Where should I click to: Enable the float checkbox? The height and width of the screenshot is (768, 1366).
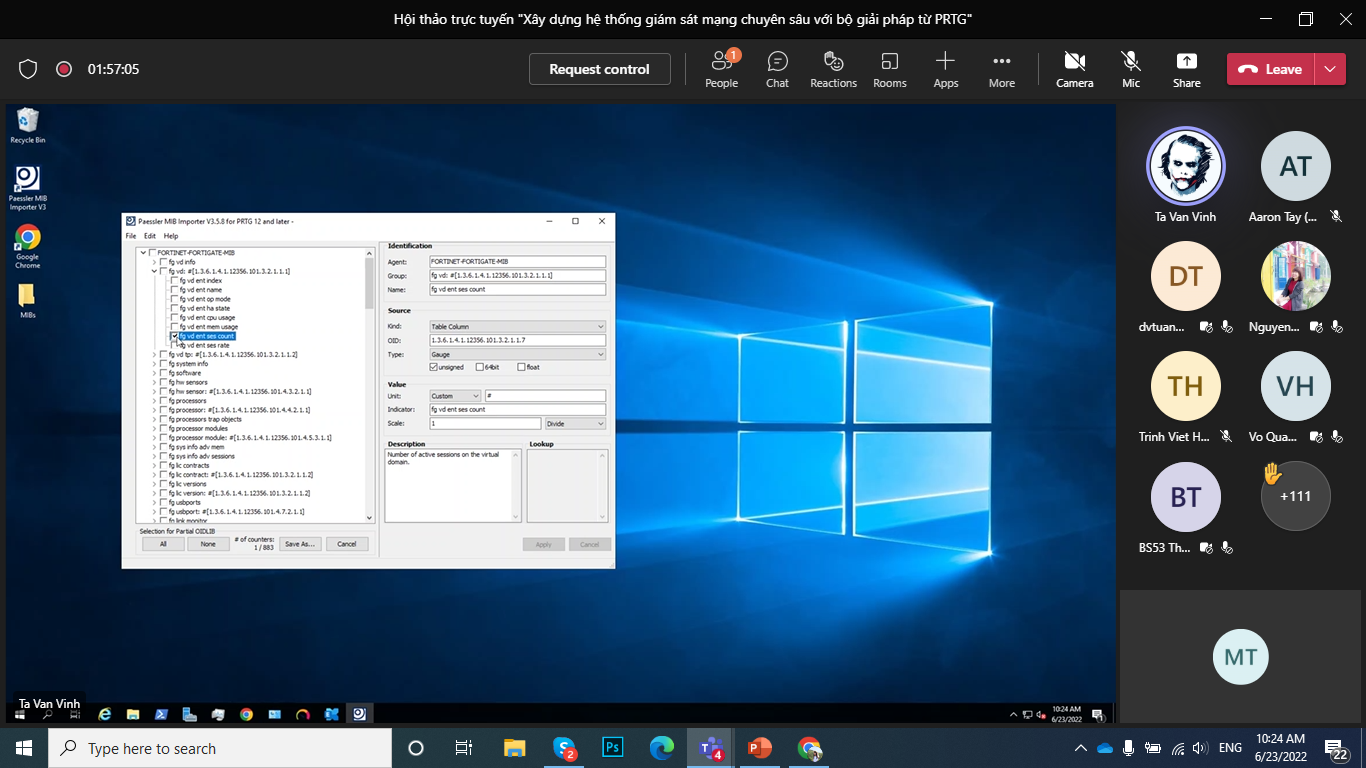tap(521, 367)
